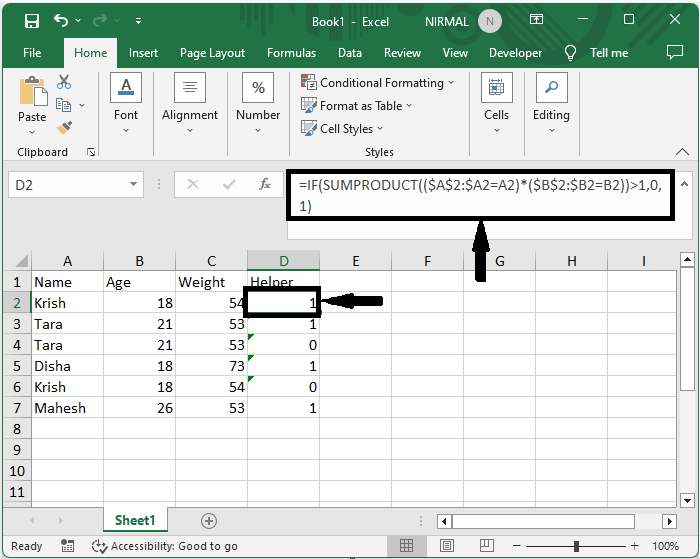The width and height of the screenshot is (700, 559).
Task: Click the Insert Function fx icon
Action: pyautogui.click(x=265, y=185)
